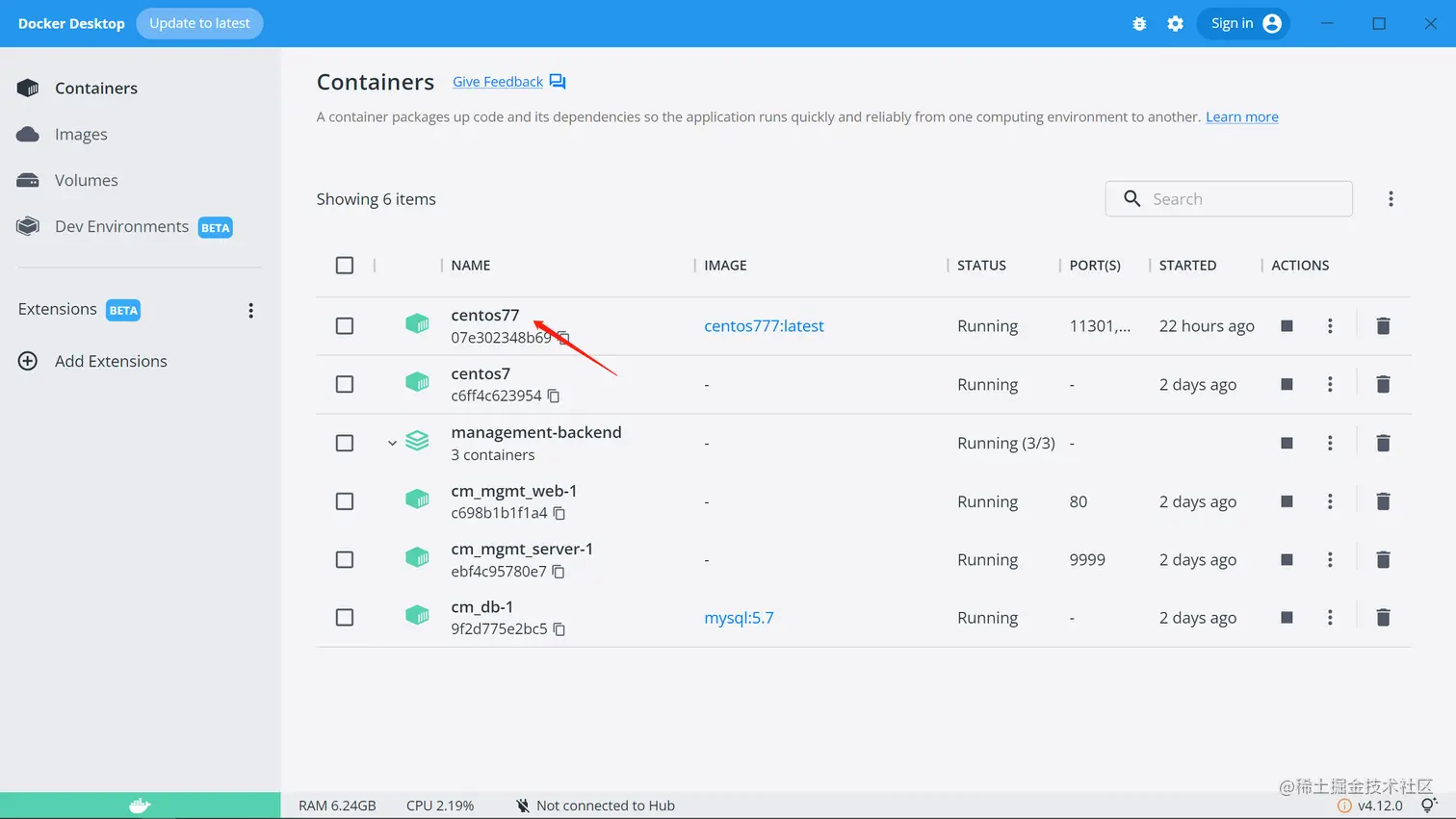Image resolution: width=1456 pixels, height=819 pixels.
Task: Copy container ID 07e302348b69
Action: tap(563, 338)
